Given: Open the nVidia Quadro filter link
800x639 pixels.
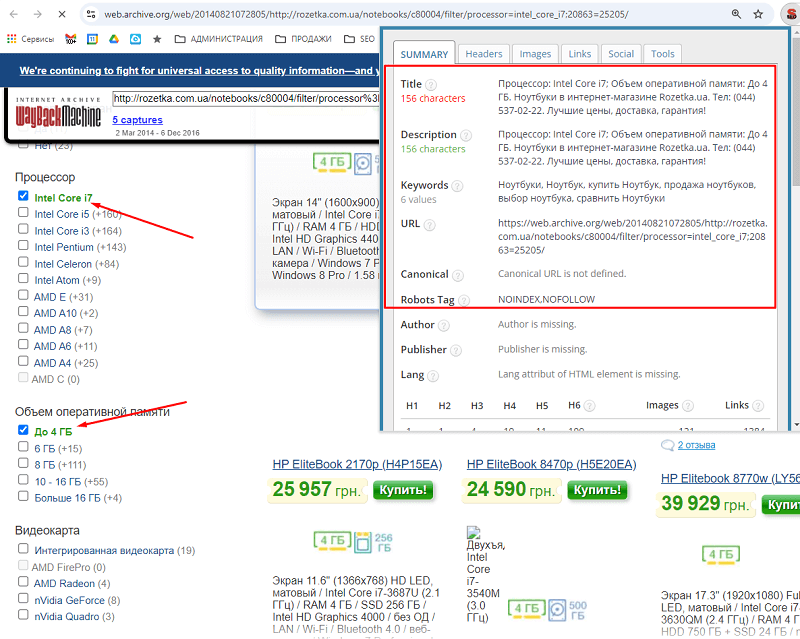Looking at the screenshot, I should 66,617.
